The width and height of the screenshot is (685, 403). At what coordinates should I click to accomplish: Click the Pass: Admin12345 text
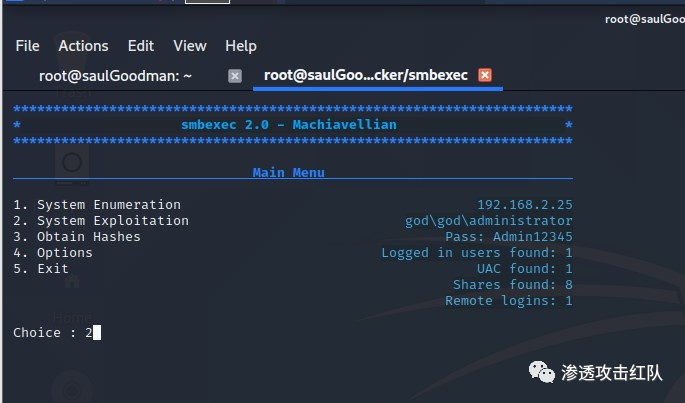509,237
